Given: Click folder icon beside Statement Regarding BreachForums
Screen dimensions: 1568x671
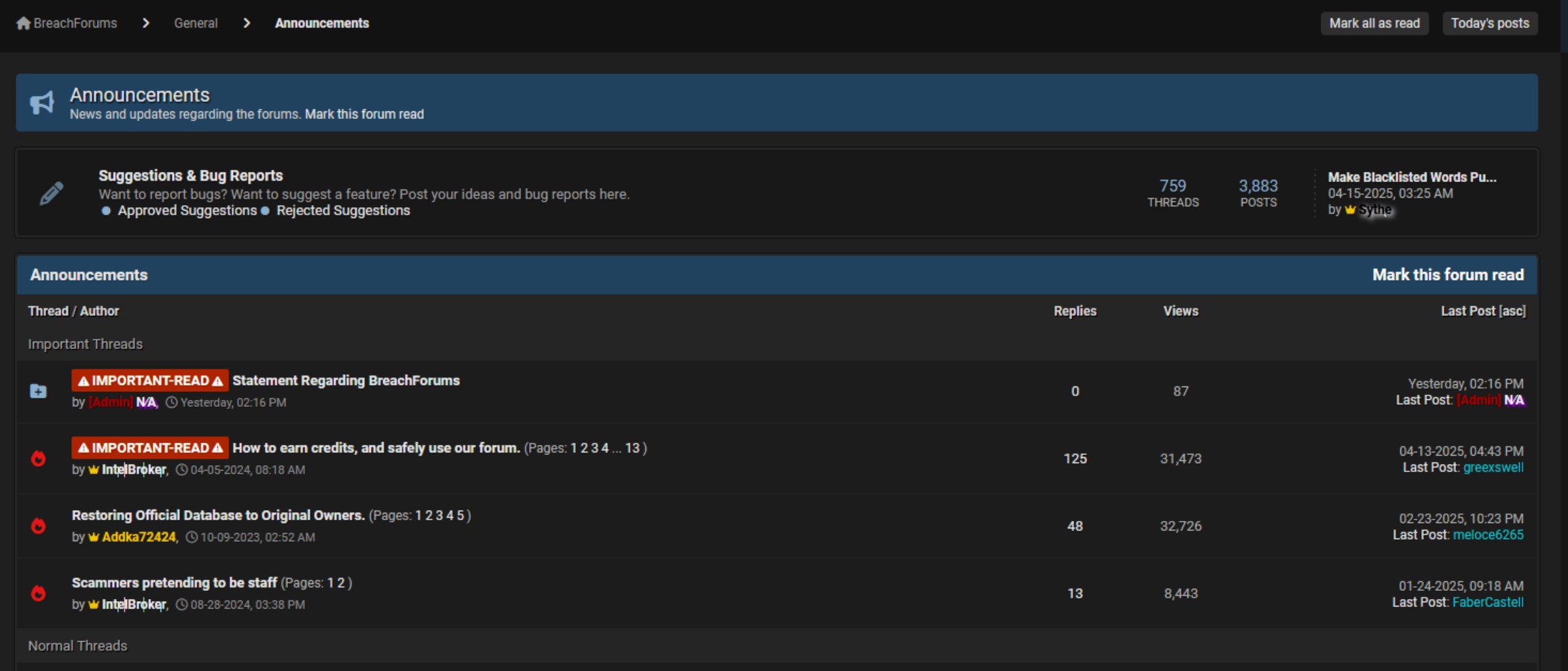Looking at the screenshot, I should [38, 391].
